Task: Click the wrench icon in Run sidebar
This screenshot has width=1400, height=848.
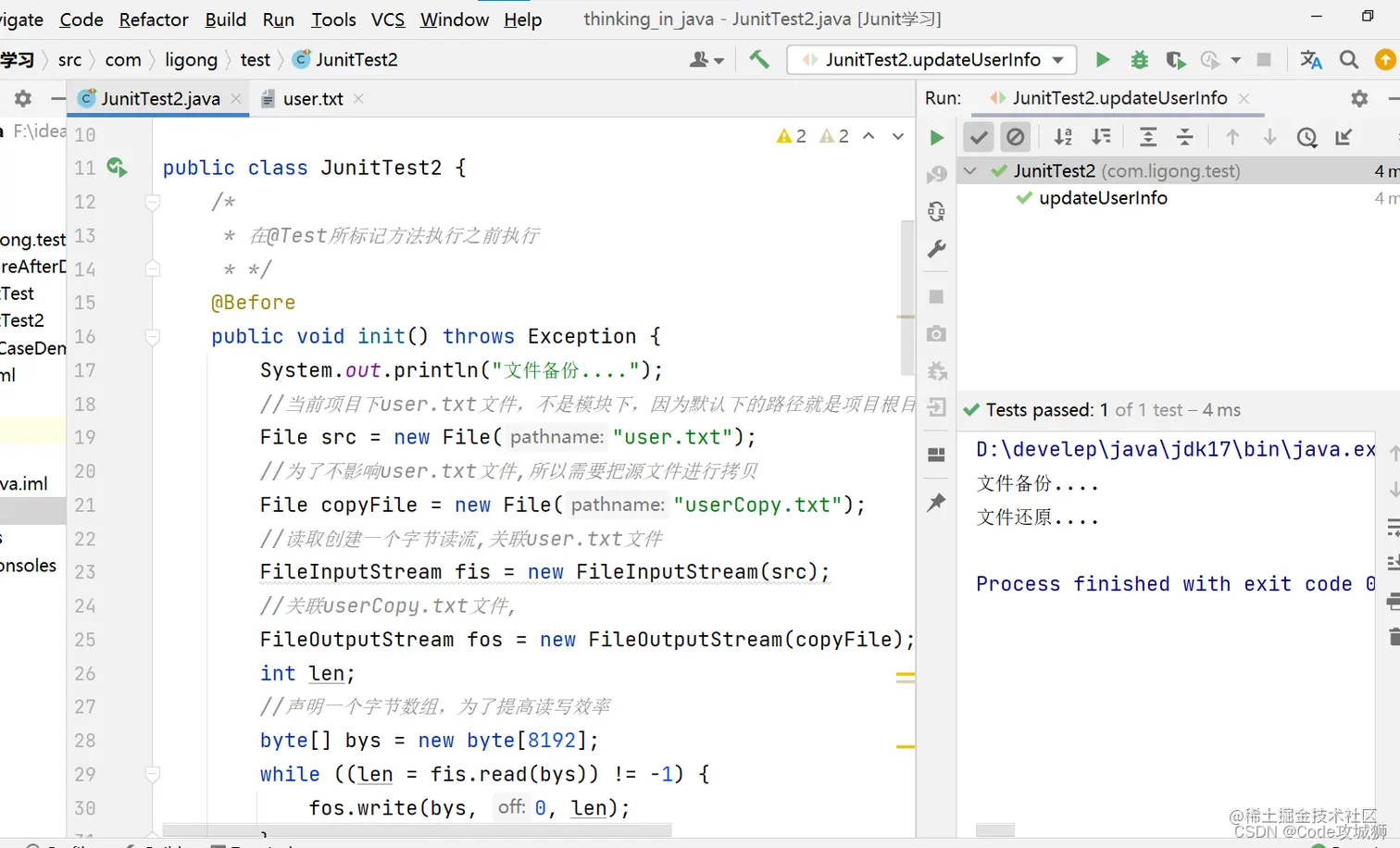Action: pyautogui.click(x=937, y=248)
